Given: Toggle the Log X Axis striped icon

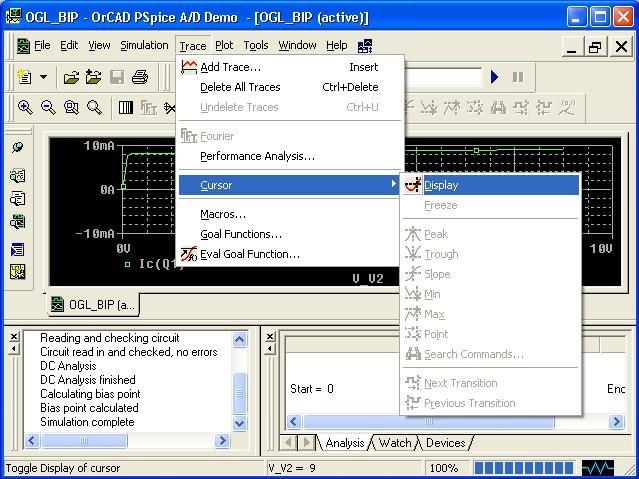Looking at the screenshot, I should click(x=126, y=108).
